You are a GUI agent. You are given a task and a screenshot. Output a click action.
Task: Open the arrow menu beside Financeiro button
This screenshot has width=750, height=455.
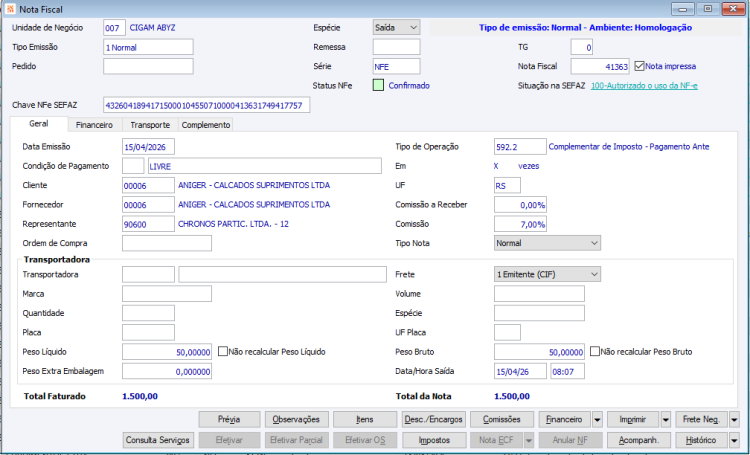[x=597, y=420]
